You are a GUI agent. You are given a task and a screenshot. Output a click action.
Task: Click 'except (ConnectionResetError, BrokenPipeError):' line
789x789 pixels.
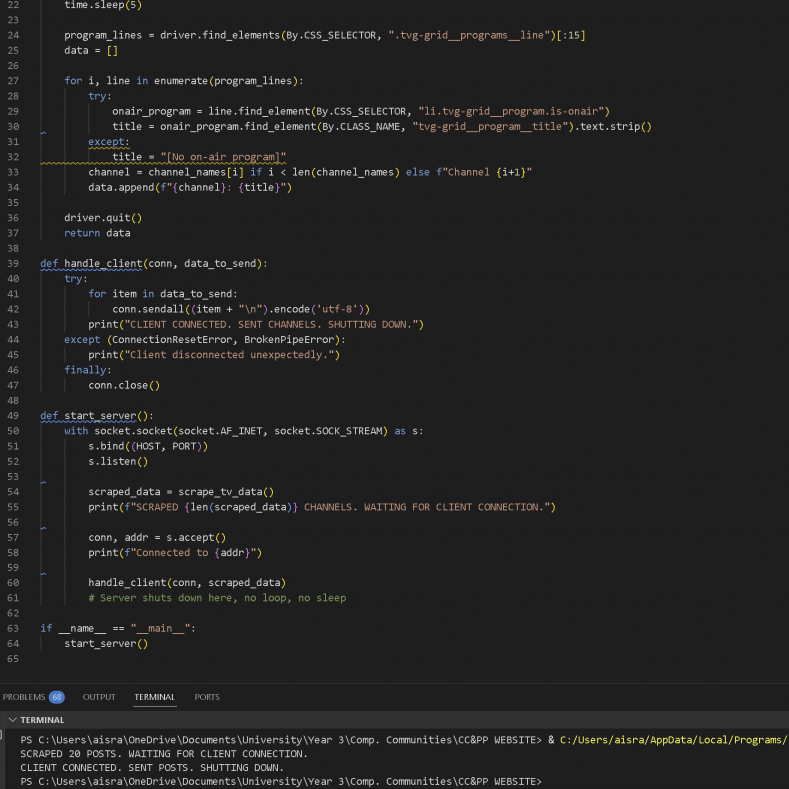point(205,340)
